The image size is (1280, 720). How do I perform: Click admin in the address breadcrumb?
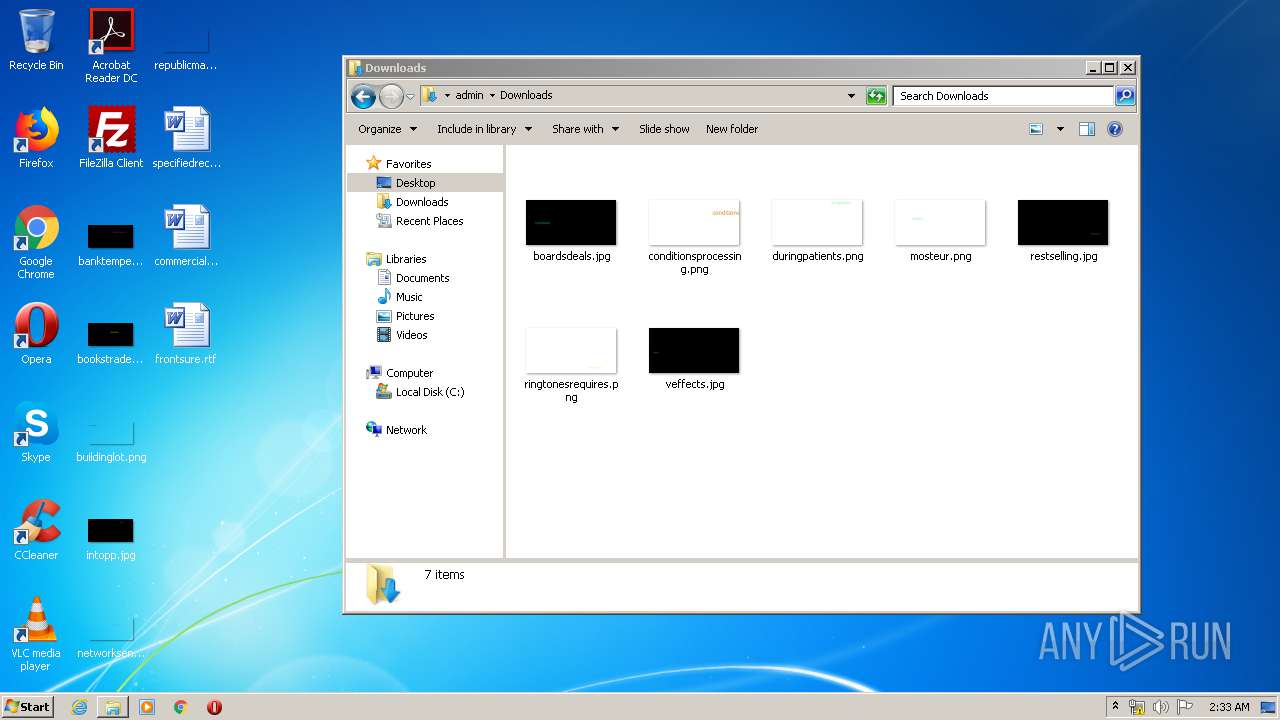[469, 96]
